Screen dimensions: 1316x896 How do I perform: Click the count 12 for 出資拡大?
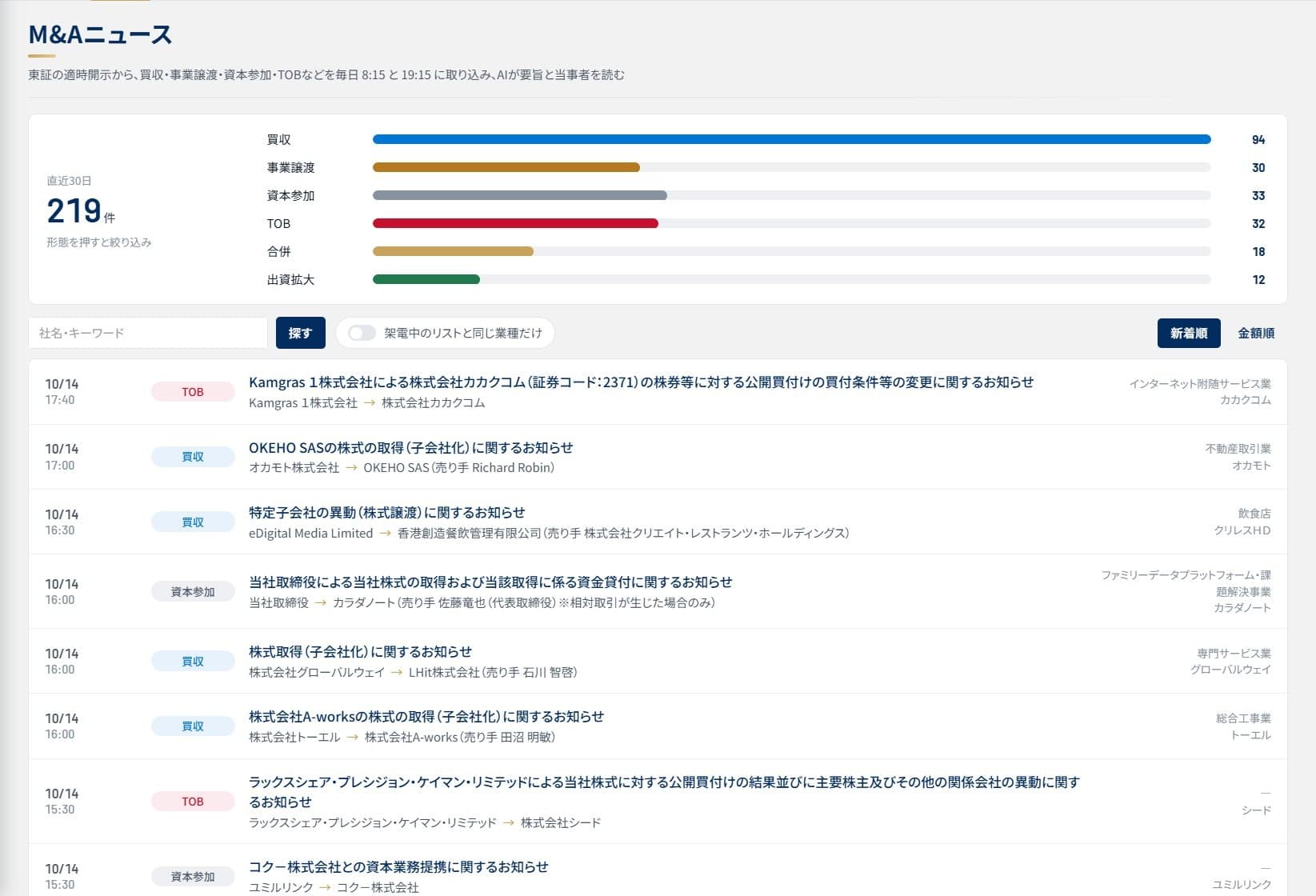tap(1258, 279)
